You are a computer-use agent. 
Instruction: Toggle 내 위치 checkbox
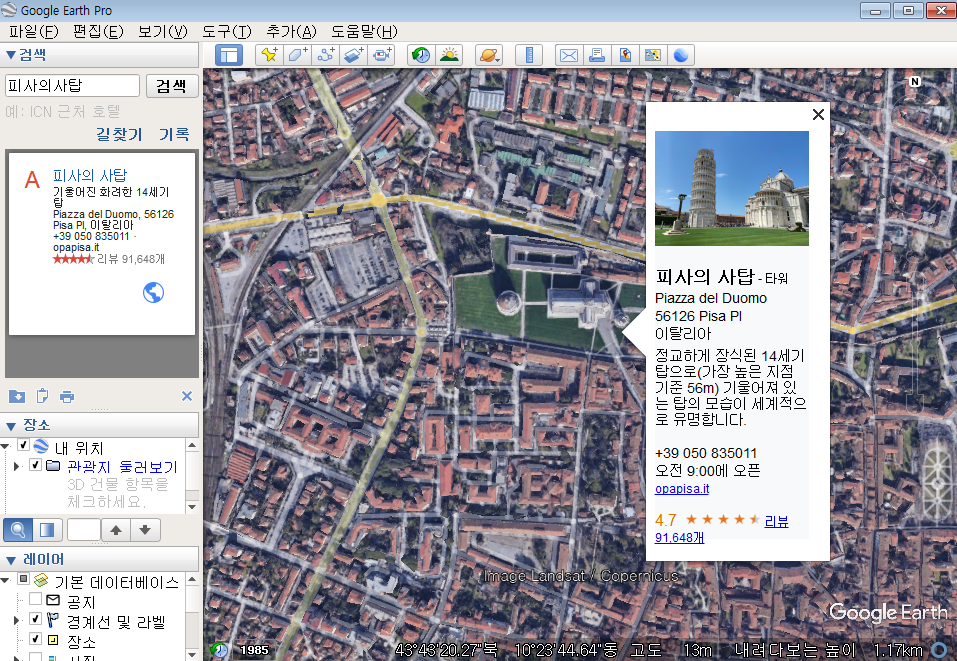coord(23,445)
